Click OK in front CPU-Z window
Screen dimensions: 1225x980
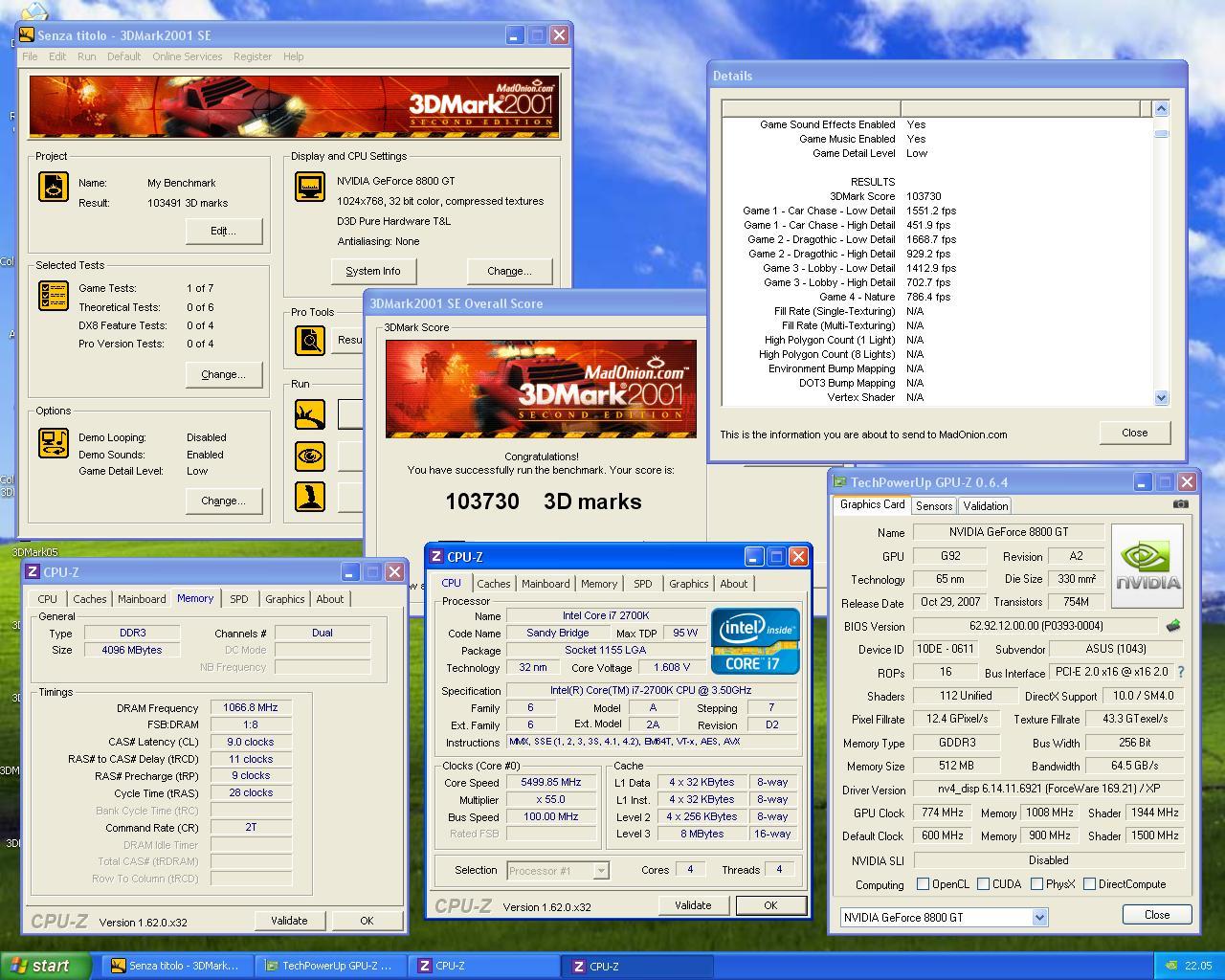[x=770, y=905]
